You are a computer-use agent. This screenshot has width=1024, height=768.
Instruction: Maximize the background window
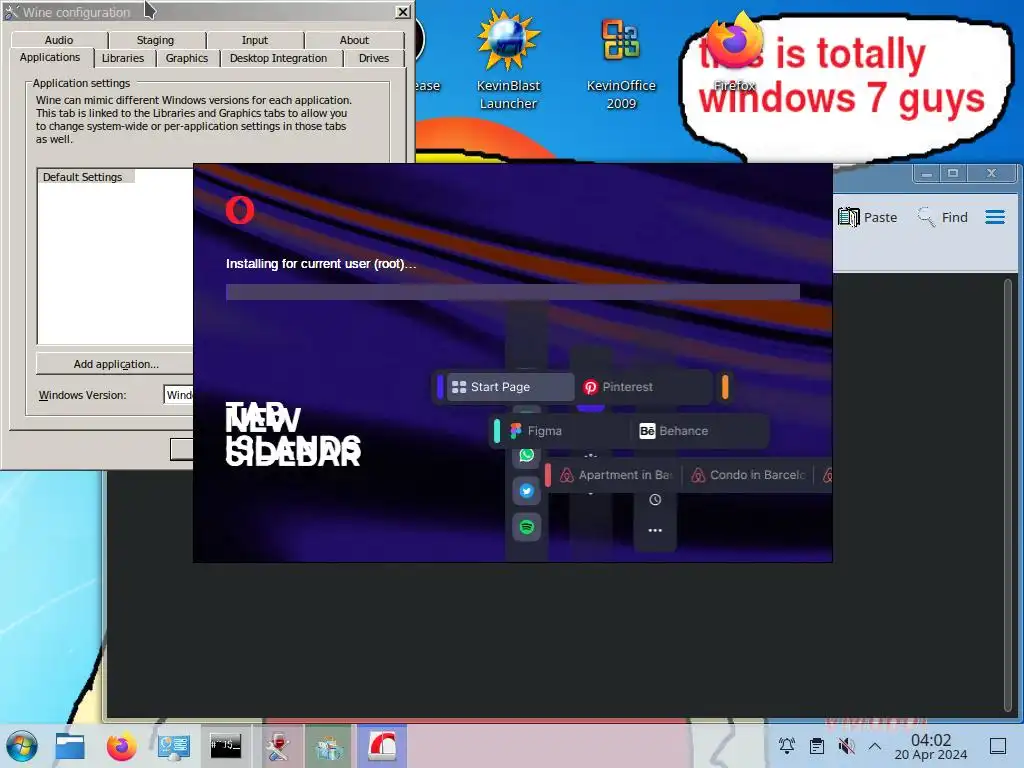tap(953, 174)
